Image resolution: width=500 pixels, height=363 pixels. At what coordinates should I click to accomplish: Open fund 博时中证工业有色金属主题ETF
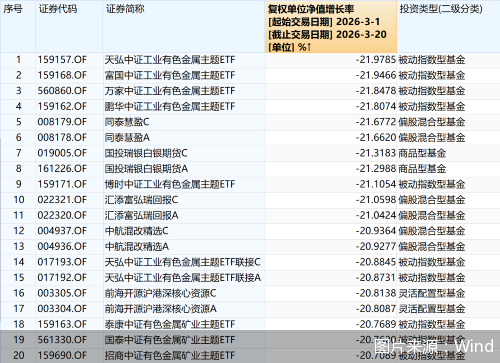tap(170, 184)
